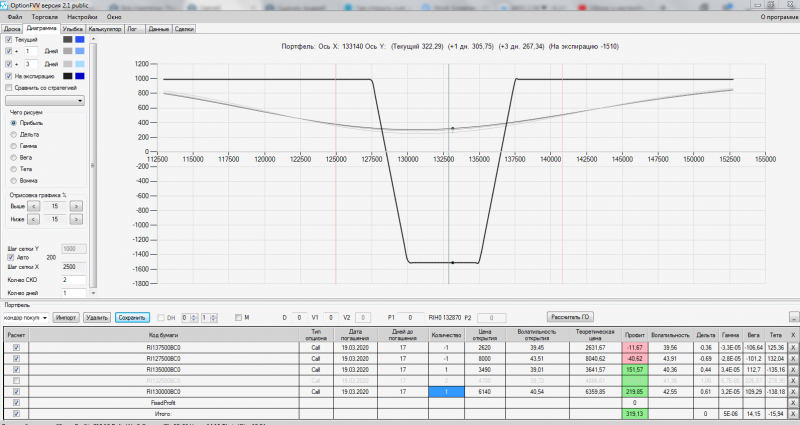The width and height of the screenshot is (800, 425).
Task: Open the 'Окно' menu
Action: [x=114, y=17]
